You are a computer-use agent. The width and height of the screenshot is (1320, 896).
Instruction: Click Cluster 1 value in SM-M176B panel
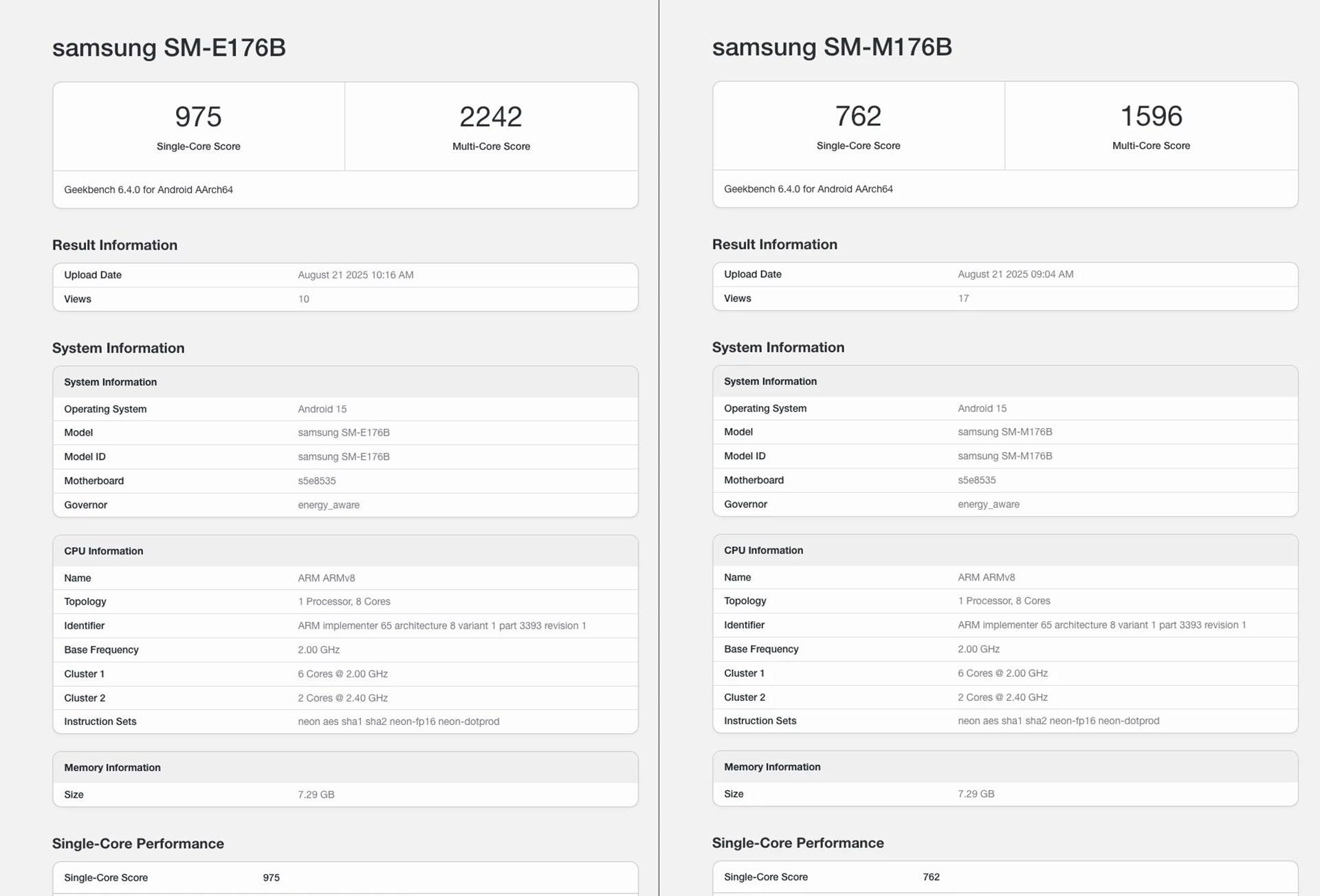tap(1003, 673)
